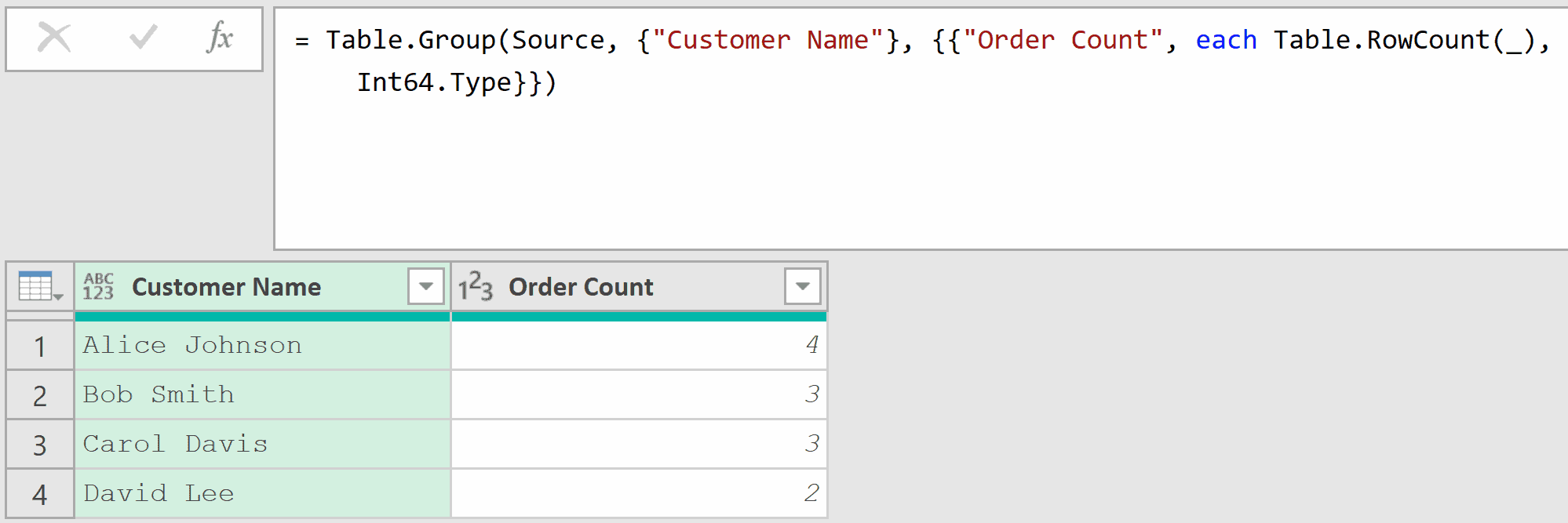This screenshot has height=523, width=1568.
Task: Click "Int64.Type" in the formula
Action: click(434, 82)
